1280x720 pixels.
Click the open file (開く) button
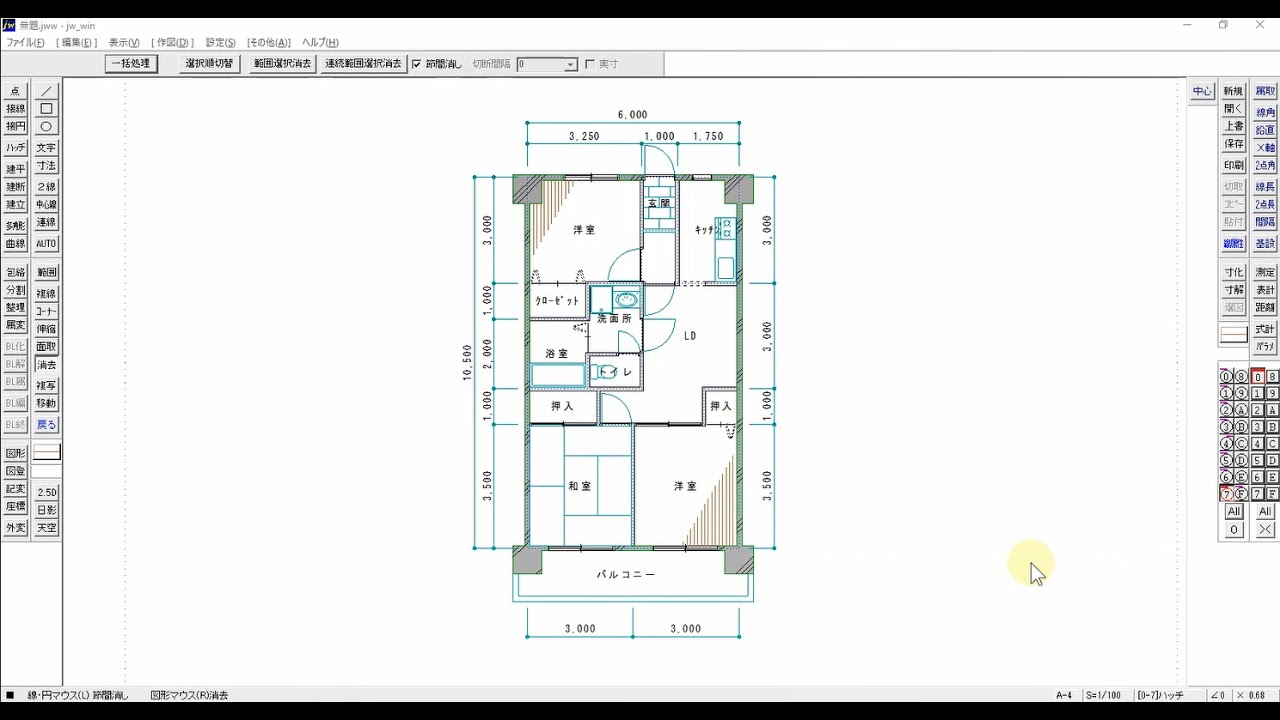pyautogui.click(x=1234, y=109)
